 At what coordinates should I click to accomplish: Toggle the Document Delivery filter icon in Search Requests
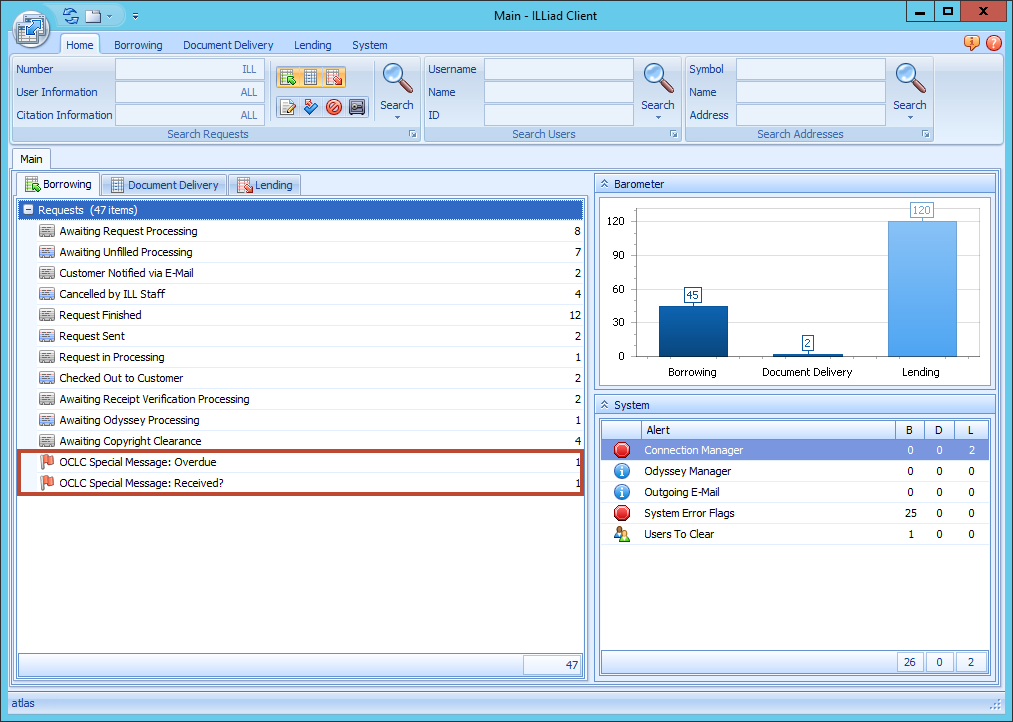(310, 77)
